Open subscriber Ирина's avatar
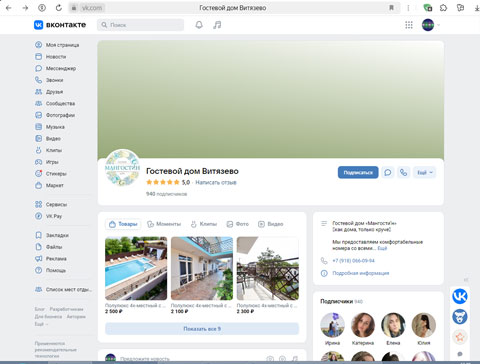The image size is (480, 364). click(332, 325)
